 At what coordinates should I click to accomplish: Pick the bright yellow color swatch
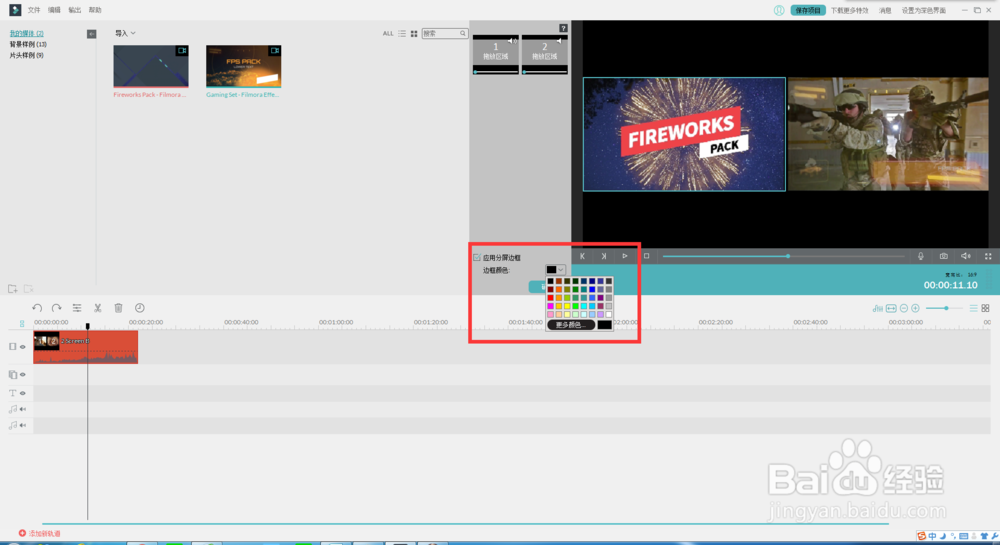[567, 306]
